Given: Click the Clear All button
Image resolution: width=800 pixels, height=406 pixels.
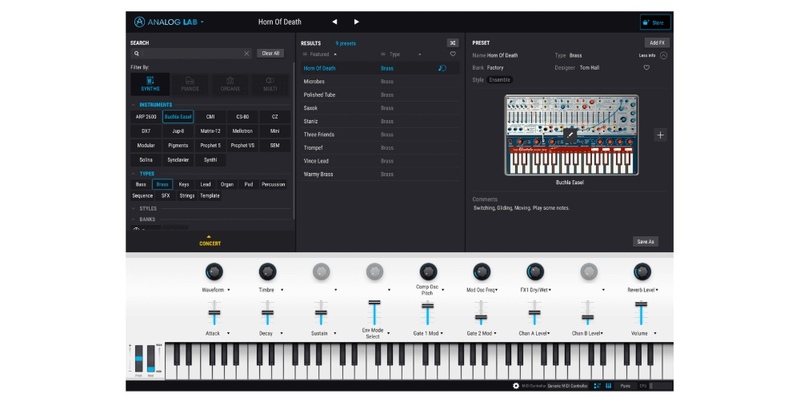Looking at the screenshot, I should pos(270,54).
